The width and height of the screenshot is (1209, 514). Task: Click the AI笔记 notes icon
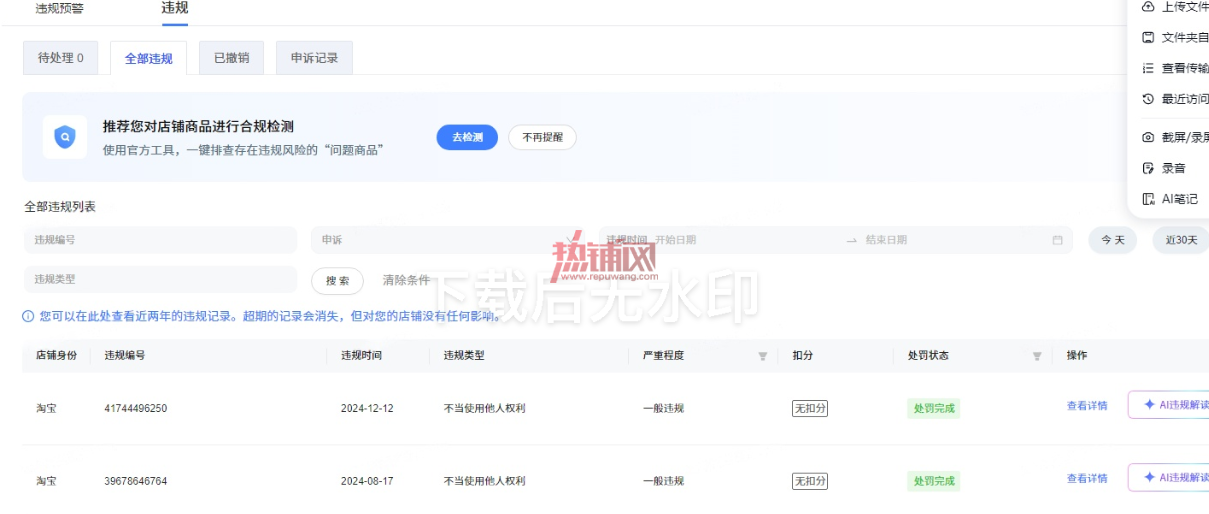tap(1148, 199)
